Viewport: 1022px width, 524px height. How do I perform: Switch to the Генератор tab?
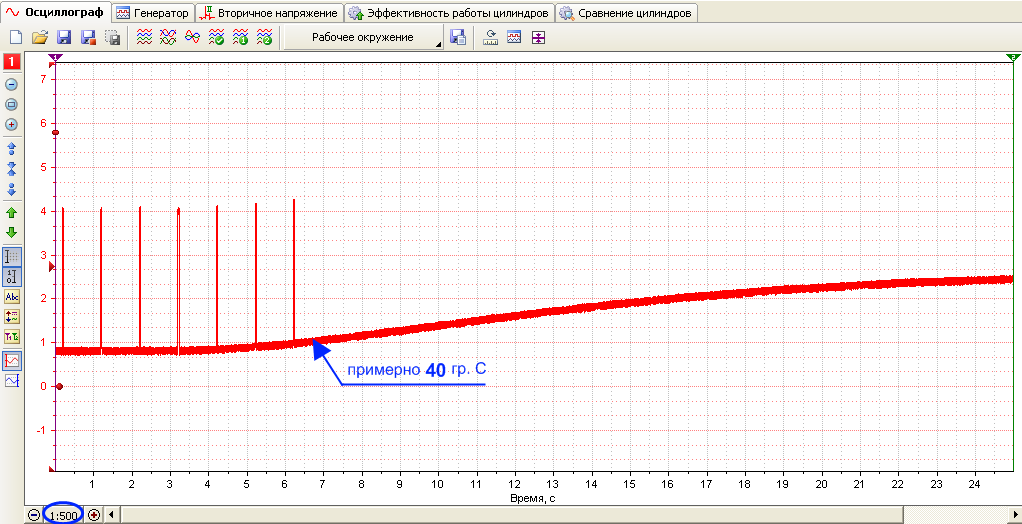tap(154, 13)
